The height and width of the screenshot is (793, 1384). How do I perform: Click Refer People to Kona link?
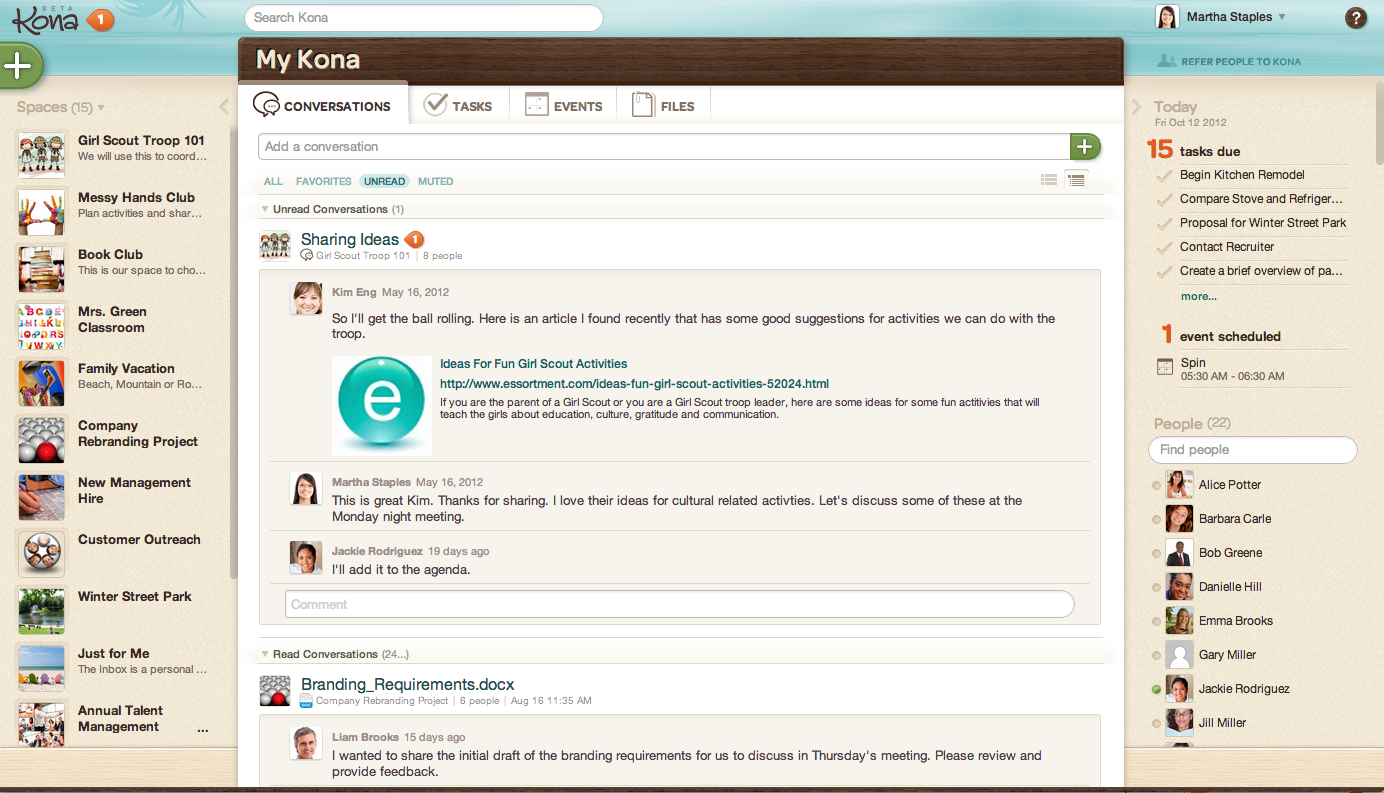[x=1229, y=61]
